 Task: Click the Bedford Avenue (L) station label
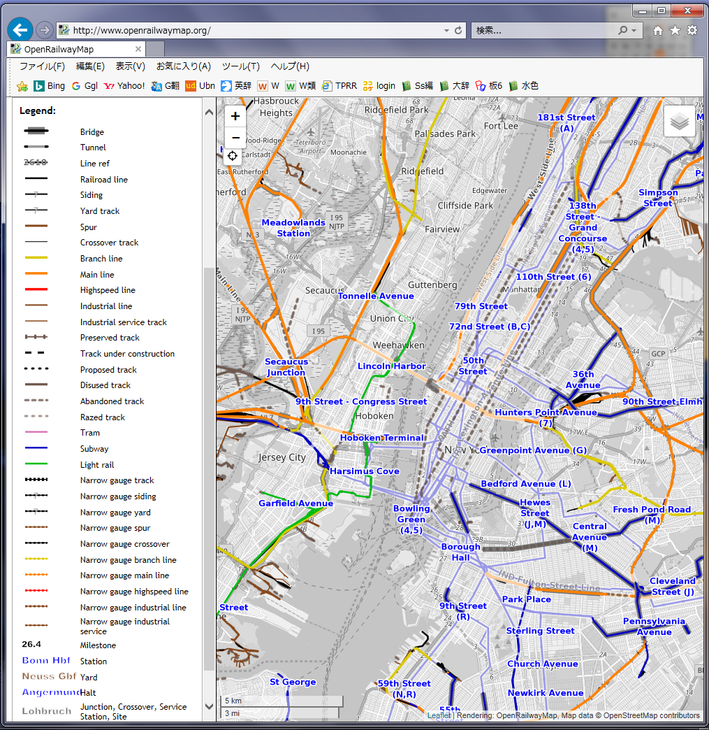pyautogui.click(x=526, y=484)
